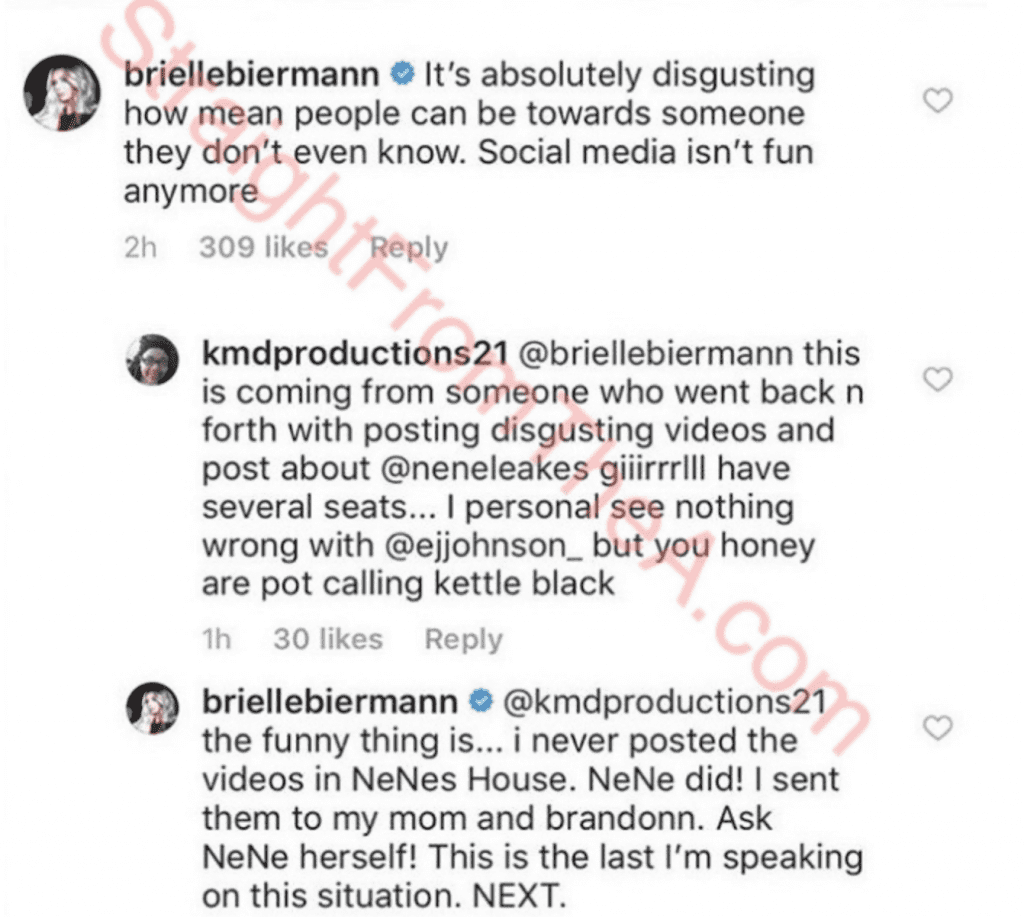Image resolution: width=1024 pixels, height=917 pixels.
Task: Reply to the comment with 309 likes
Action: click(408, 247)
